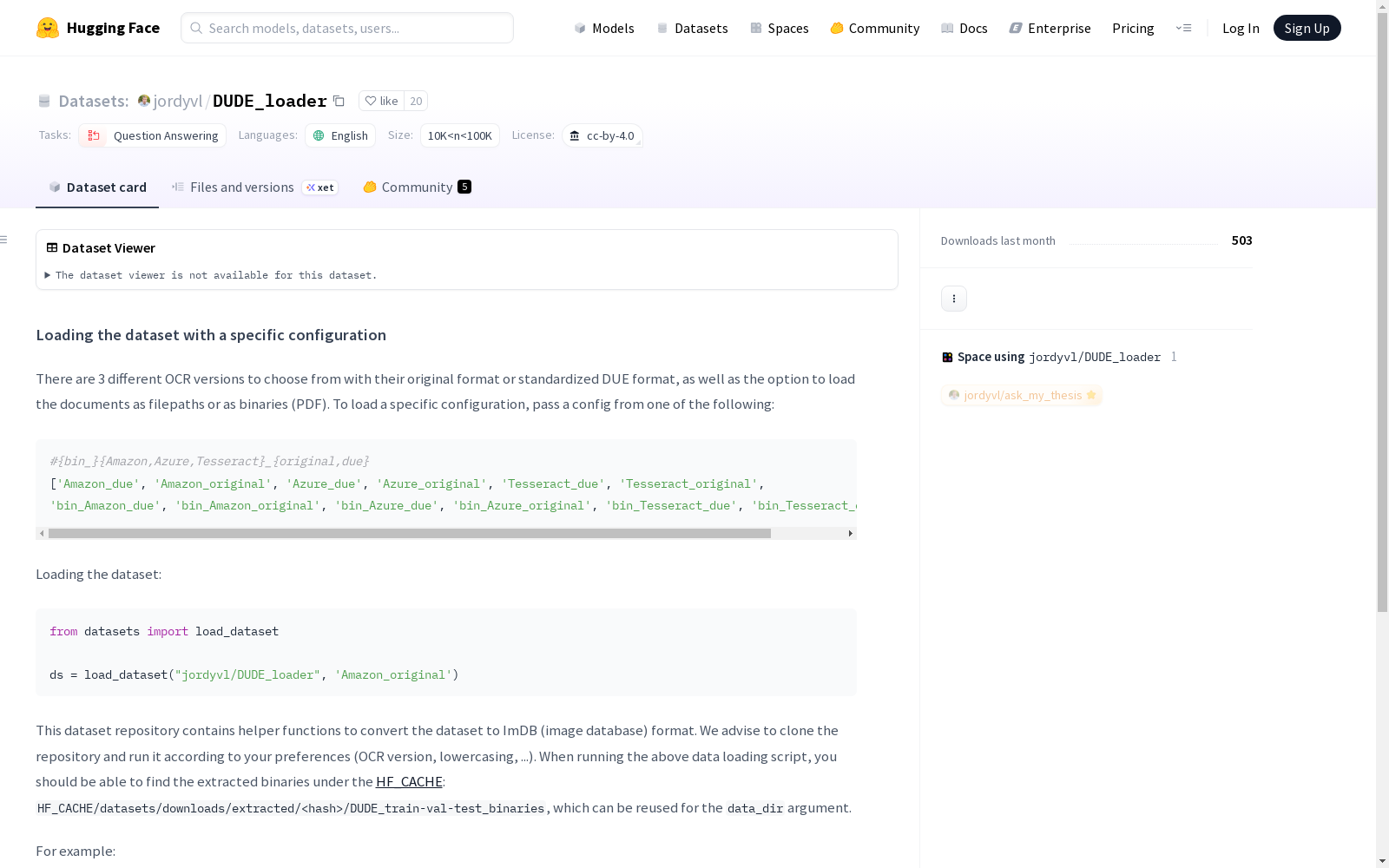
Task: Click the code block scroll-left arrow
Action: 42,533
